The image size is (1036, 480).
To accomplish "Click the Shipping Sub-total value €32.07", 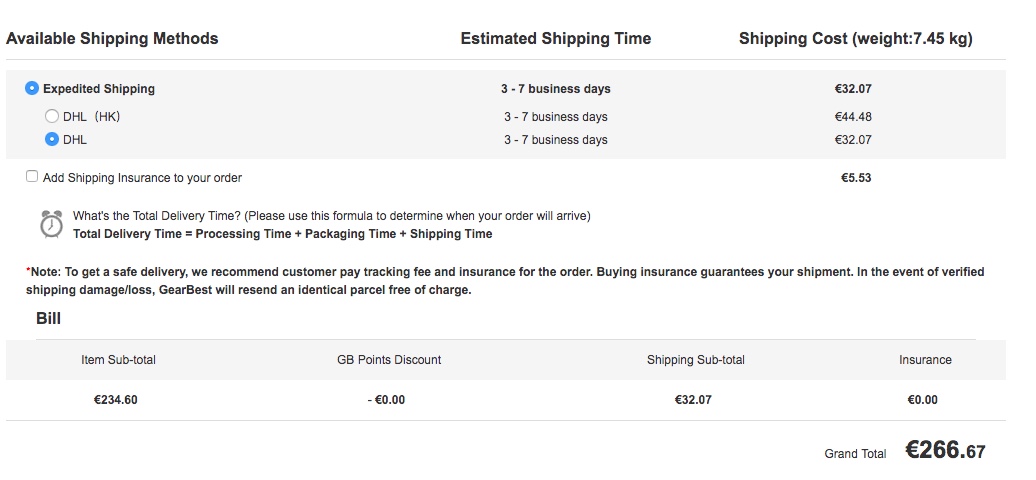I will coord(693,399).
